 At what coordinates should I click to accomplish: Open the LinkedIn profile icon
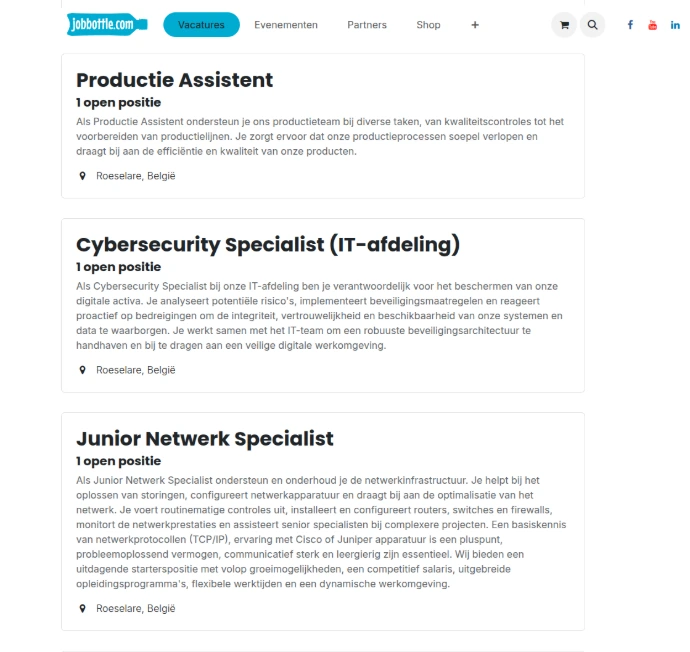pyautogui.click(x=676, y=25)
